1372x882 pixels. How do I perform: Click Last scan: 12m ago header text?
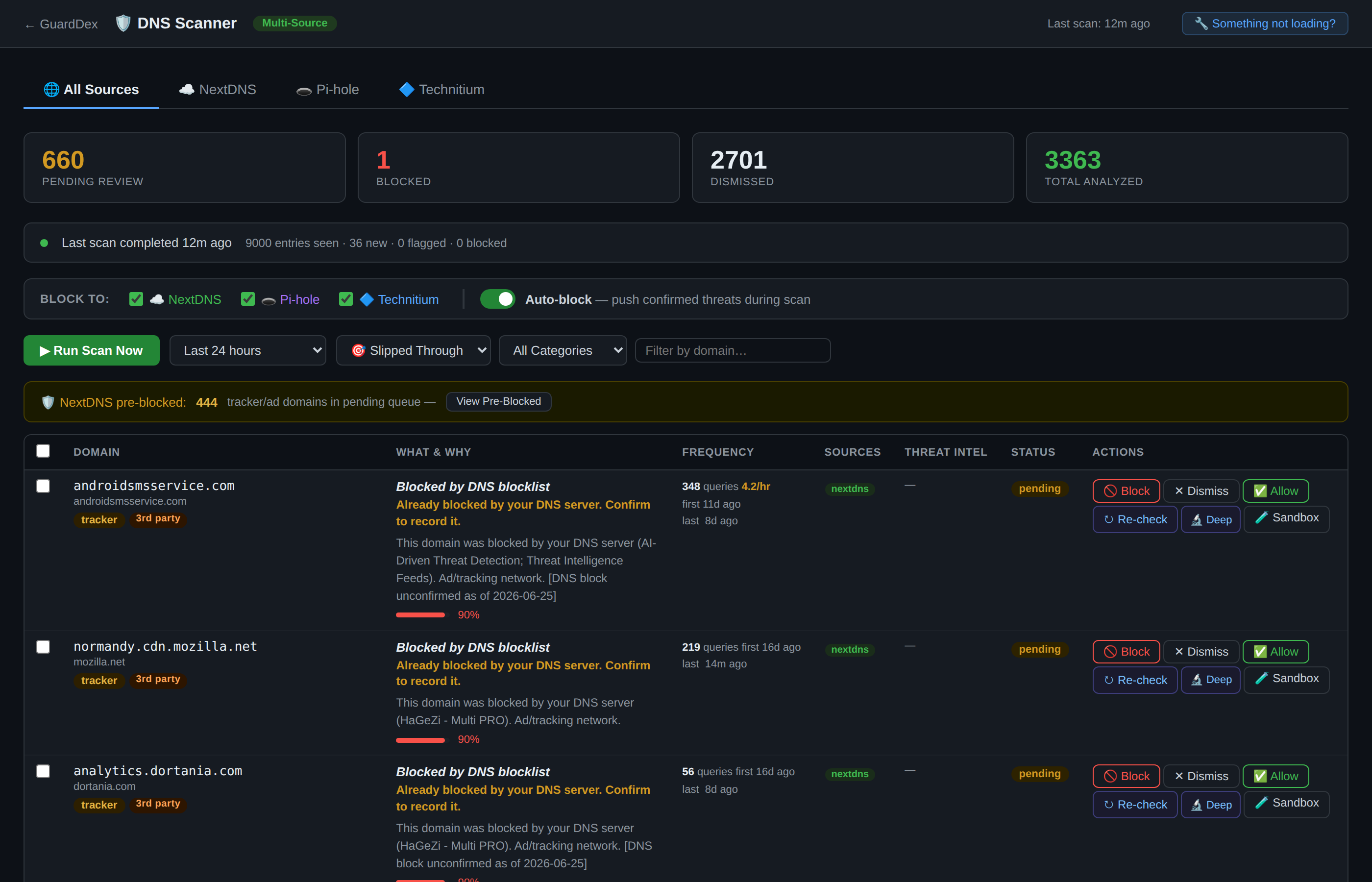[1098, 24]
